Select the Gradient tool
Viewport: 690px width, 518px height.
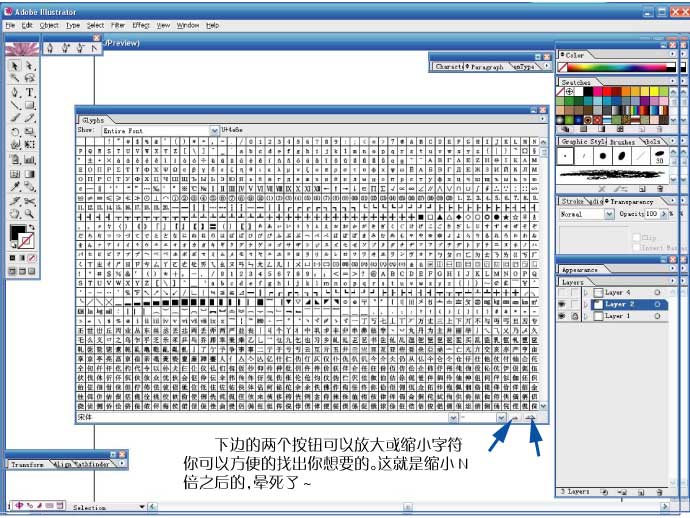[29, 174]
